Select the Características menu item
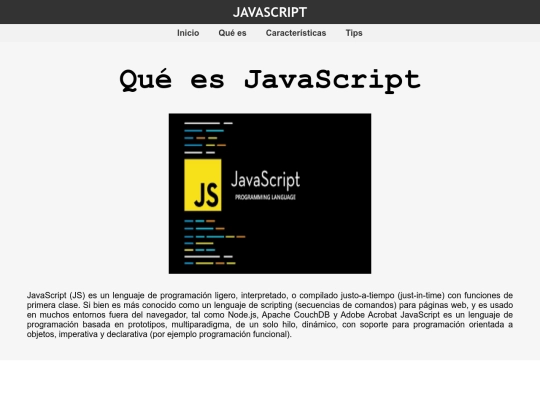The width and height of the screenshot is (540, 405). [x=296, y=33]
